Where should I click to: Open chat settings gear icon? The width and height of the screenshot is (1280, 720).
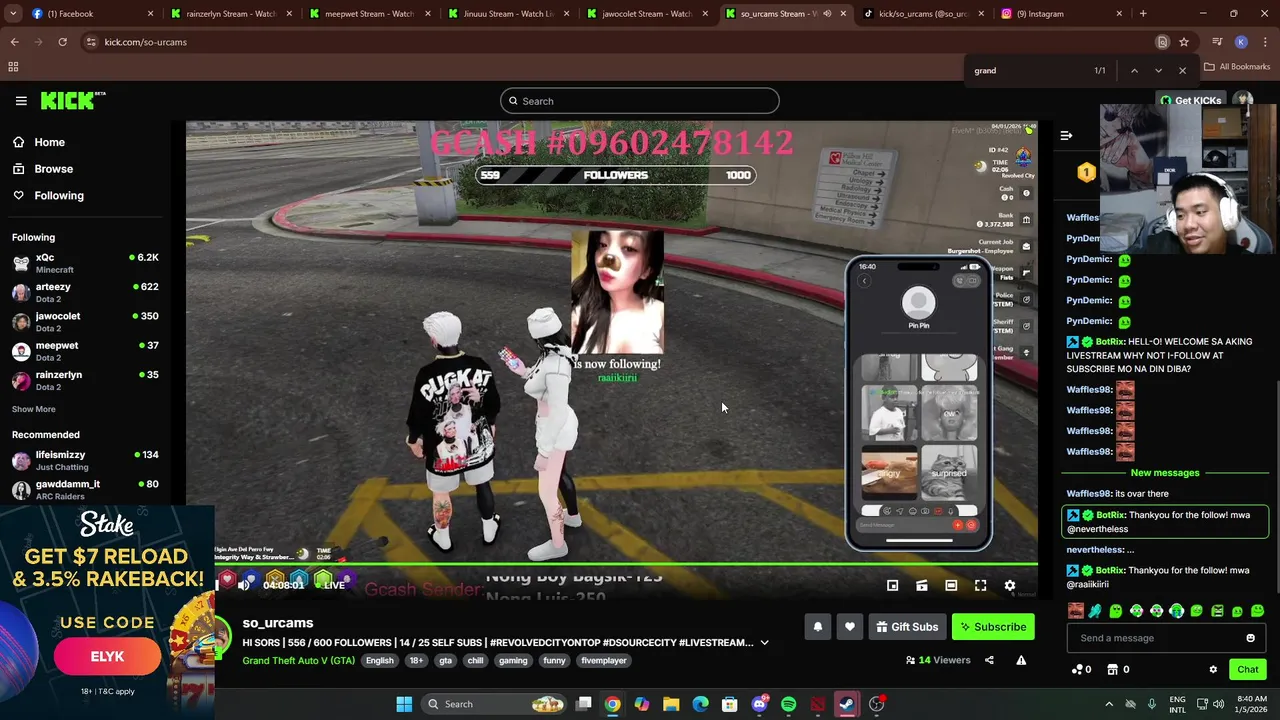pos(1213,670)
